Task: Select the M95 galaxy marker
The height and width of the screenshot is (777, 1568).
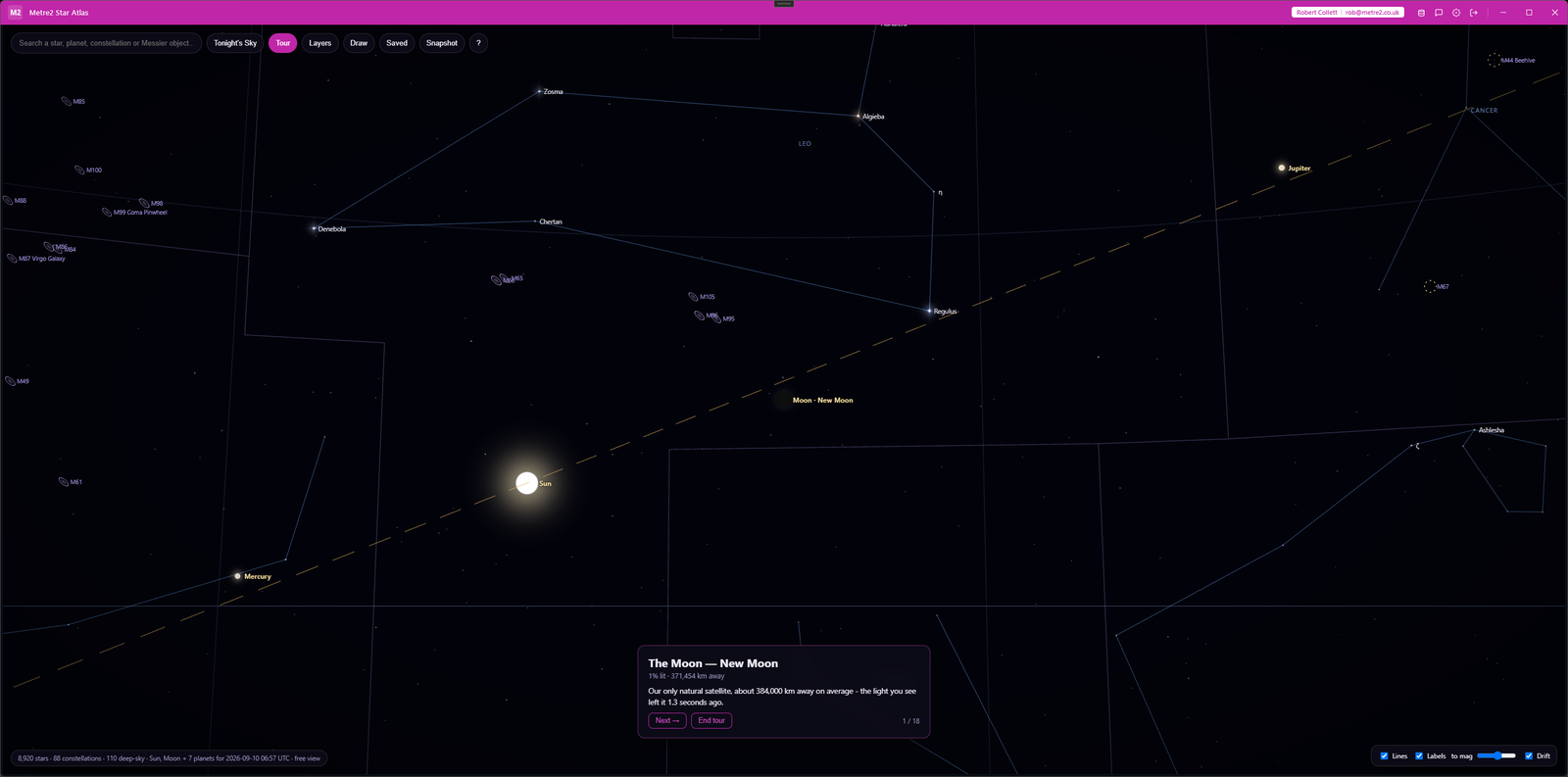Action: [716, 318]
